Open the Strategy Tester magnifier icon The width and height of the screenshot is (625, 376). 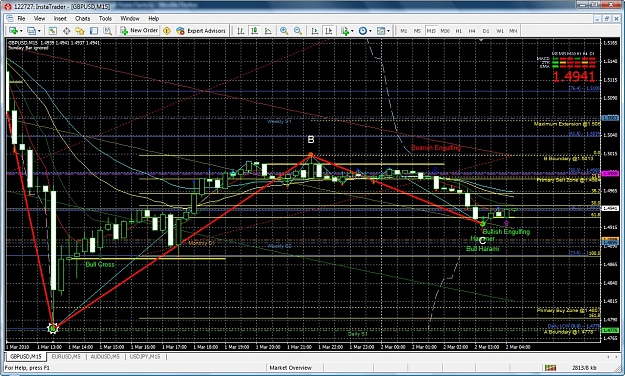point(107,31)
